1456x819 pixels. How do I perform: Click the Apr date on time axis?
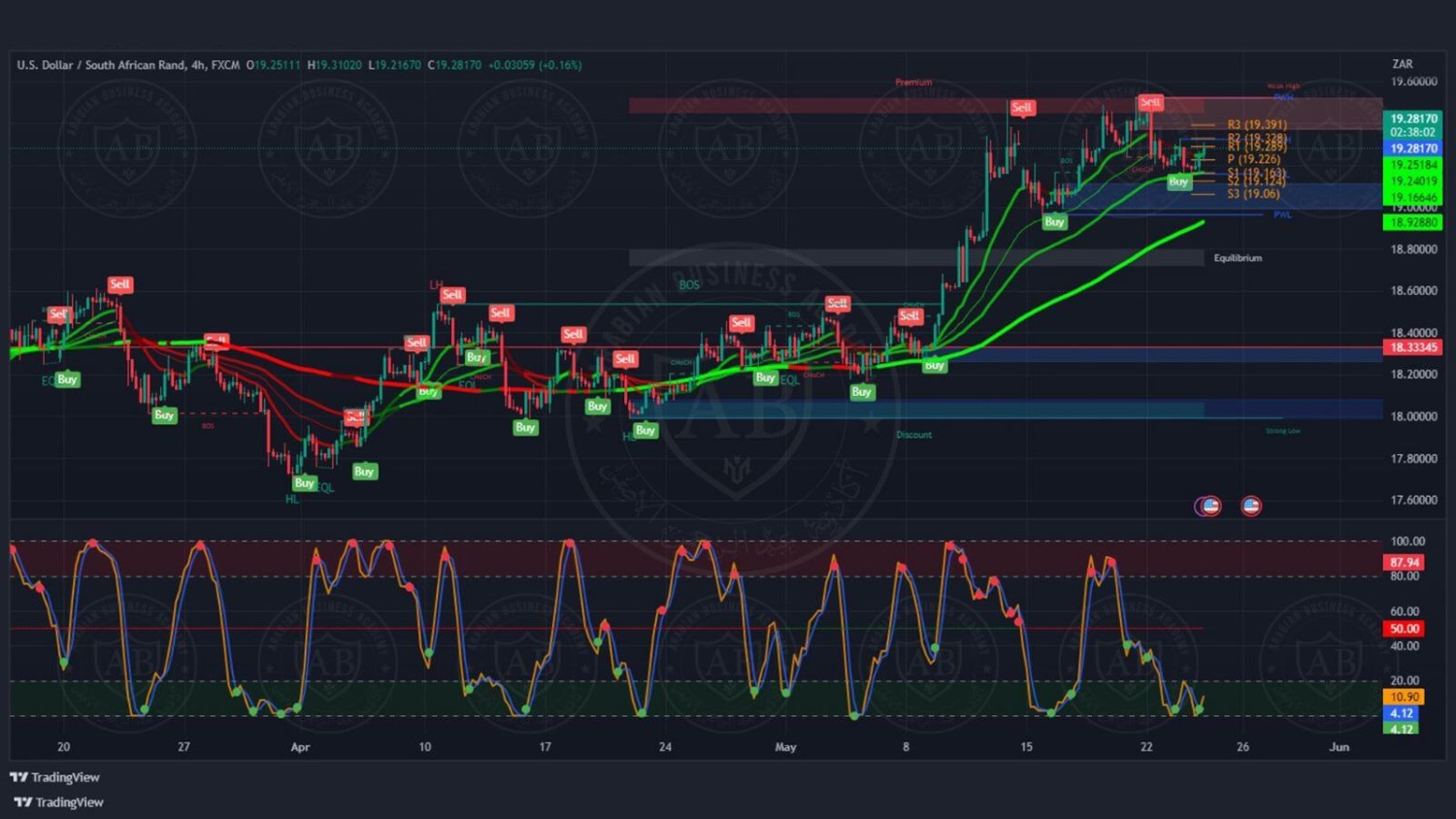tap(300, 747)
